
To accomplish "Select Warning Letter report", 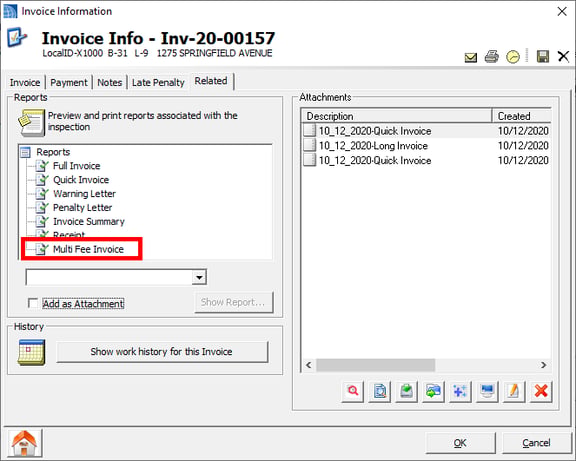I will pos(84,194).
